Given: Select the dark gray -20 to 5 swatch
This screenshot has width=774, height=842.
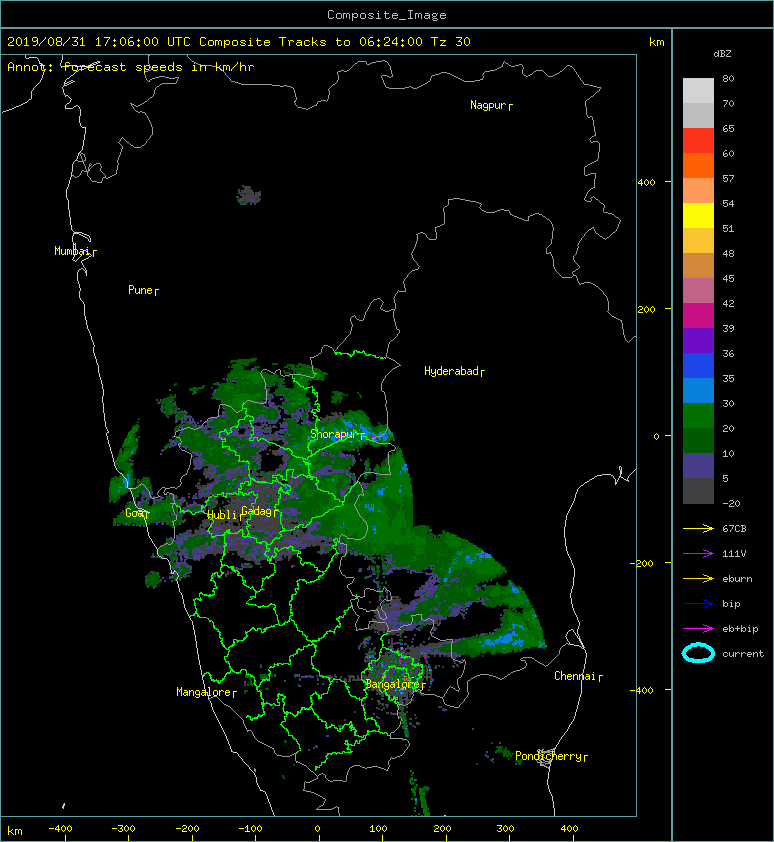Looking at the screenshot, I should coord(698,491).
